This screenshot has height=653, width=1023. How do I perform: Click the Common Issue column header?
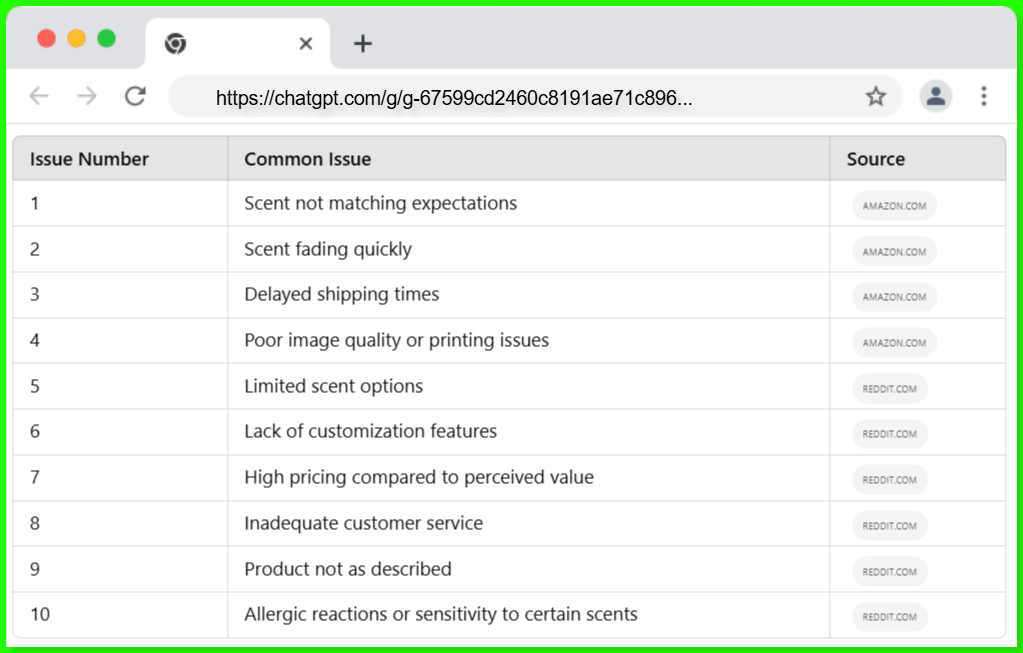307,159
